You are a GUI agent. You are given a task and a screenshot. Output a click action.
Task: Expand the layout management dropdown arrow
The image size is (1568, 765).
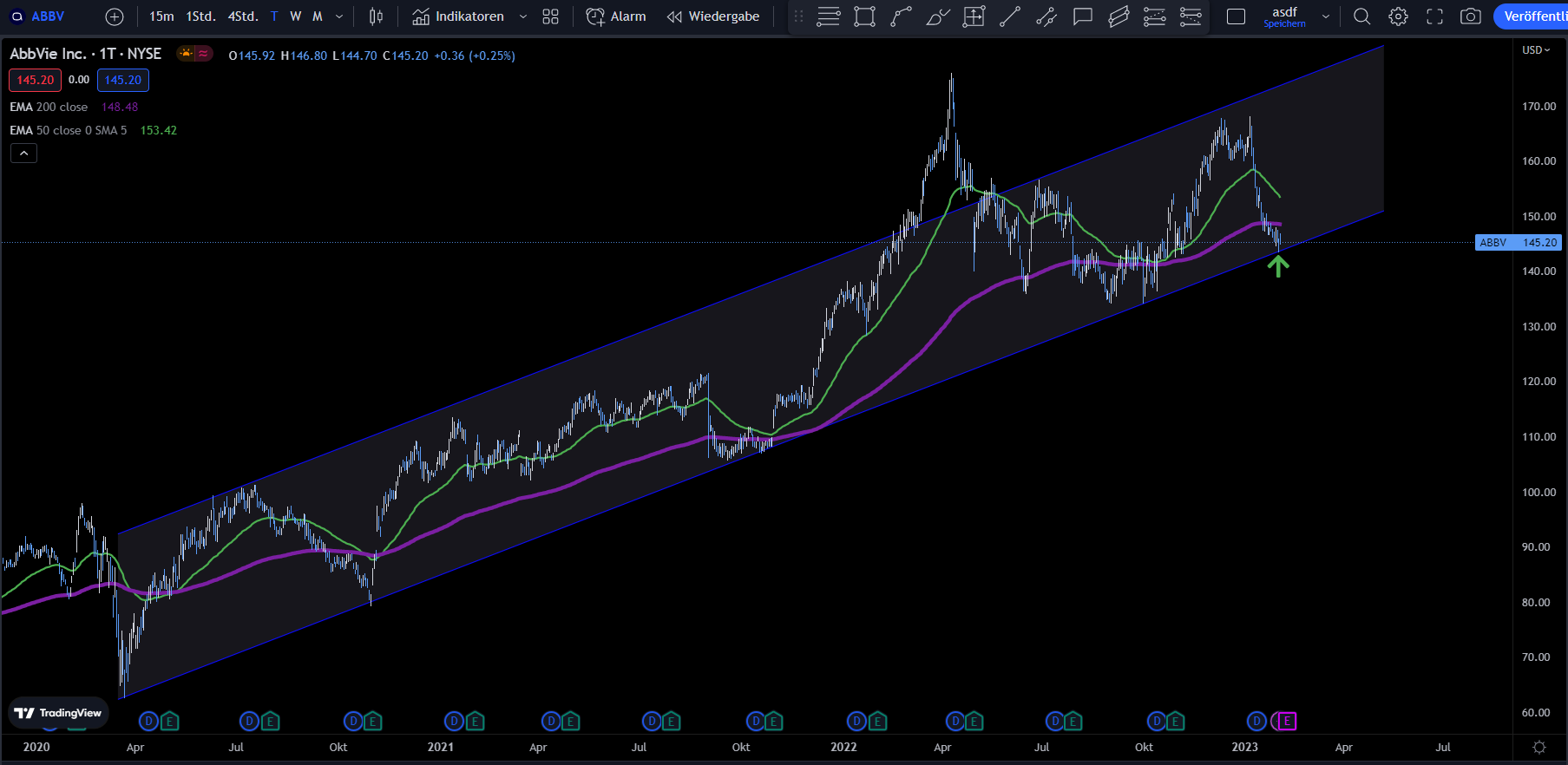tap(1326, 16)
